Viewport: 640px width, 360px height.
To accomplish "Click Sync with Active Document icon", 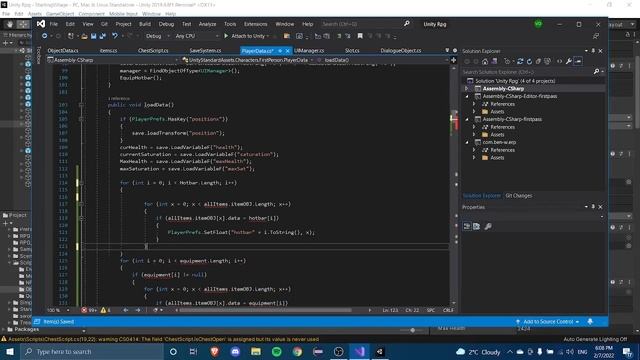I will [x=520, y=62].
